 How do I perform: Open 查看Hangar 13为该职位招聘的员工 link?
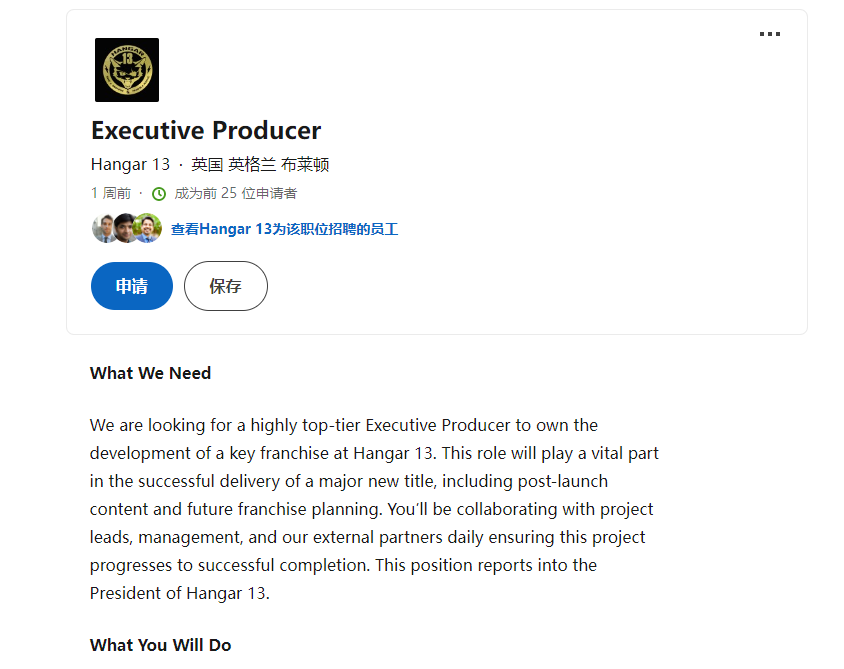[284, 229]
